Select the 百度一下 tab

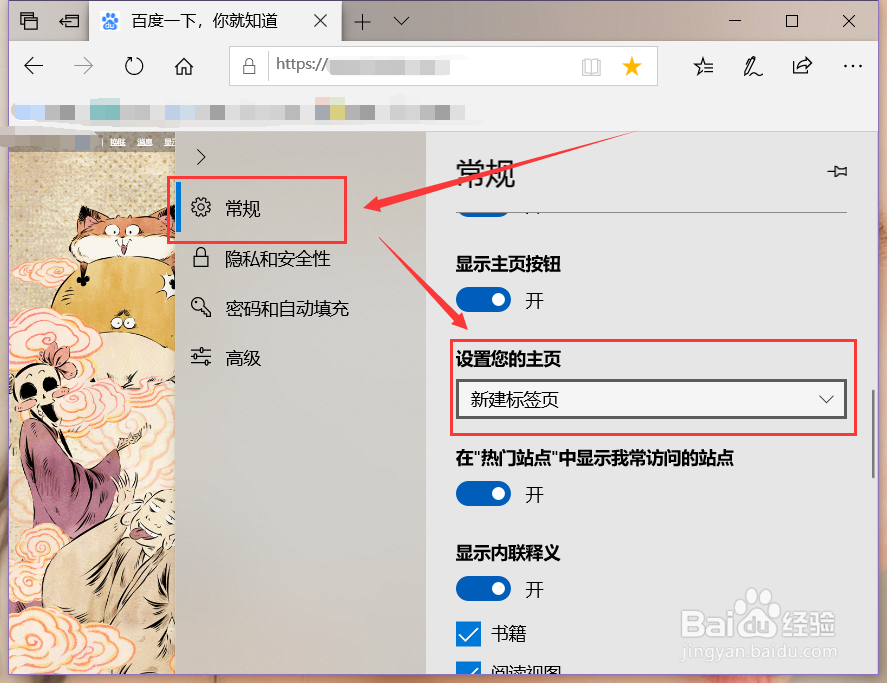pos(216,21)
